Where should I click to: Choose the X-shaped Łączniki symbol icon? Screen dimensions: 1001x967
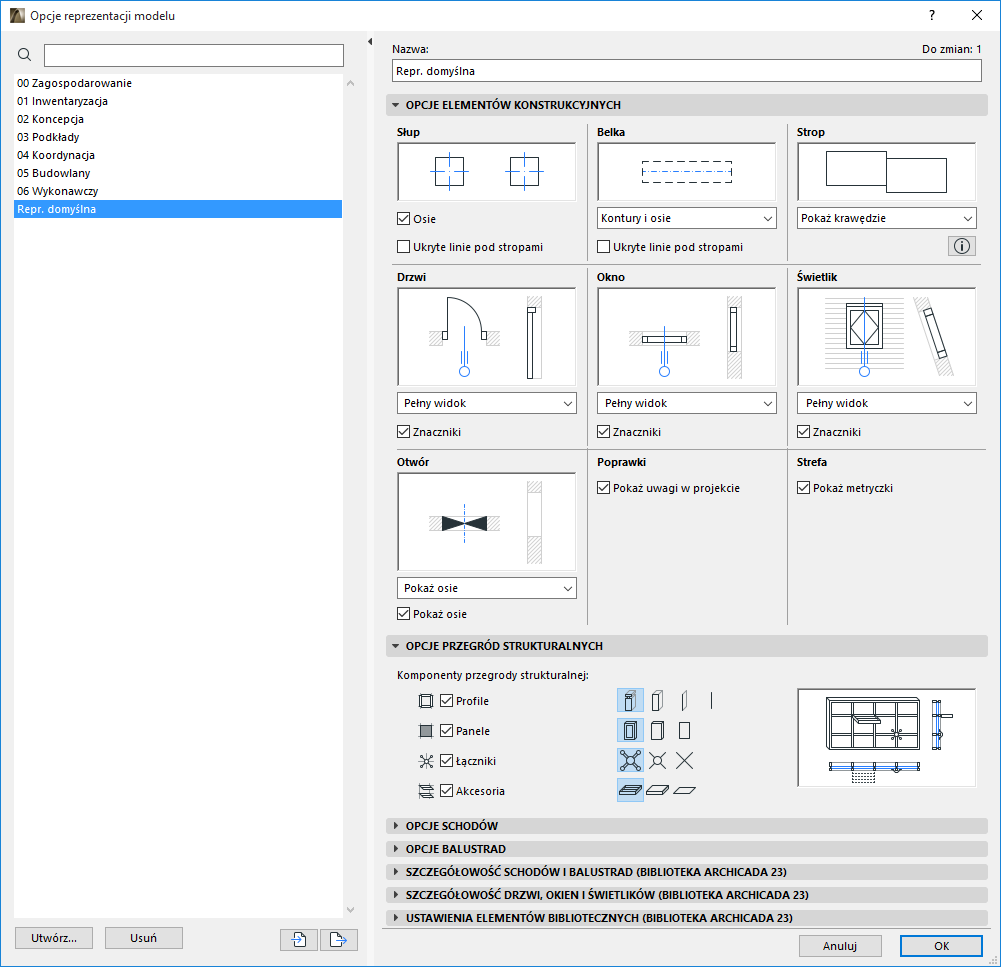(684, 760)
